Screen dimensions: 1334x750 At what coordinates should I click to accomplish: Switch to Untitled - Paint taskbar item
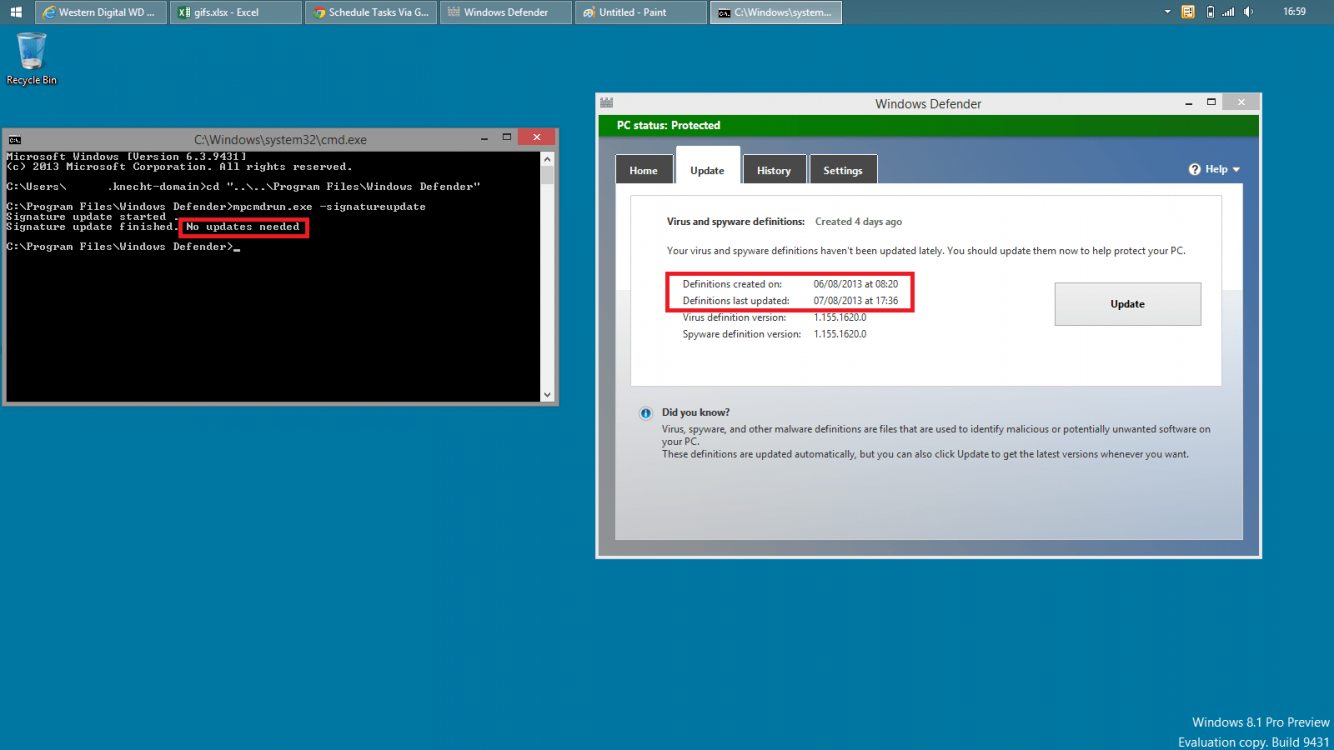click(641, 12)
